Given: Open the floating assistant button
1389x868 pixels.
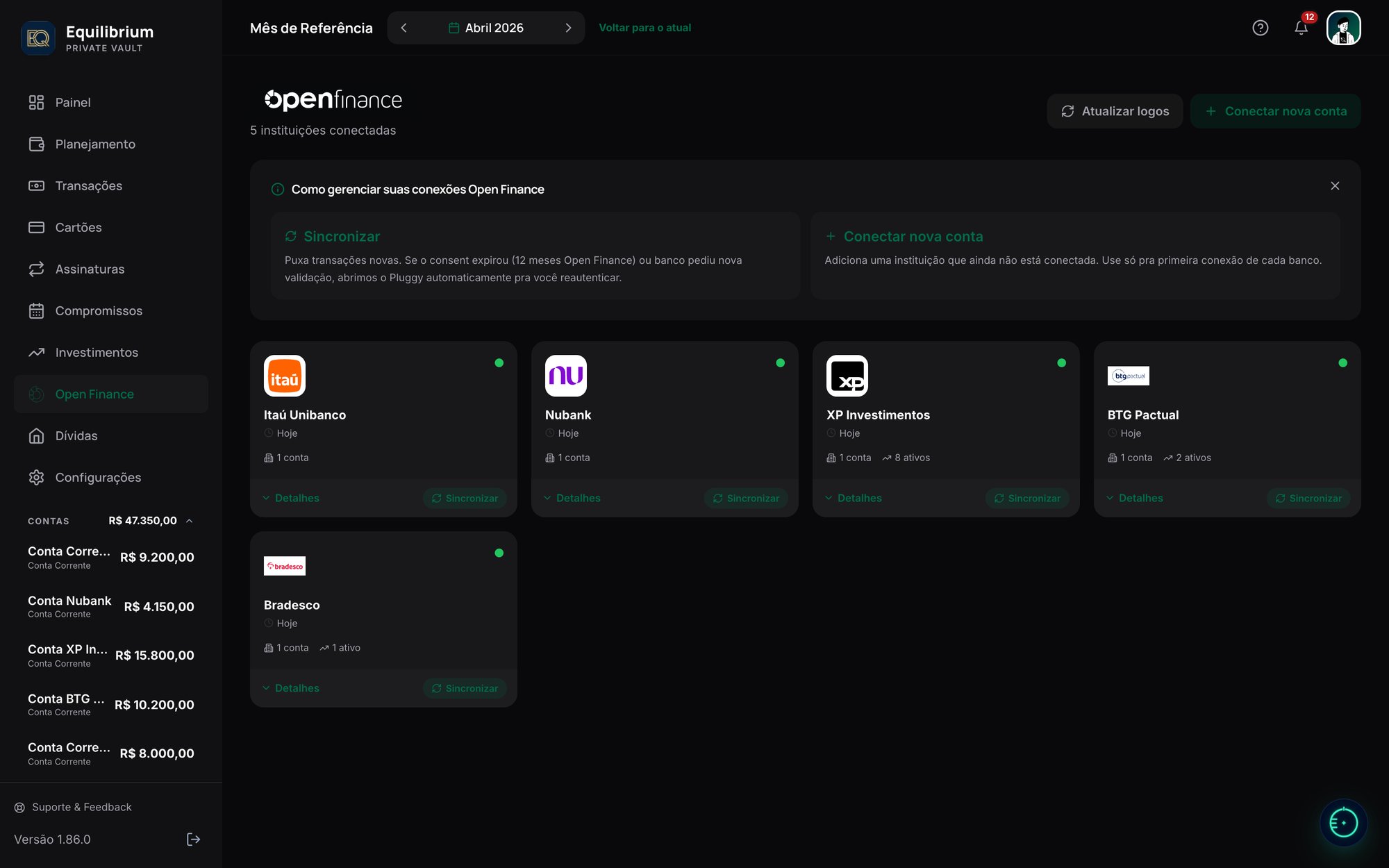Looking at the screenshot, I should pyautogui.click(x=1343, y=823).
